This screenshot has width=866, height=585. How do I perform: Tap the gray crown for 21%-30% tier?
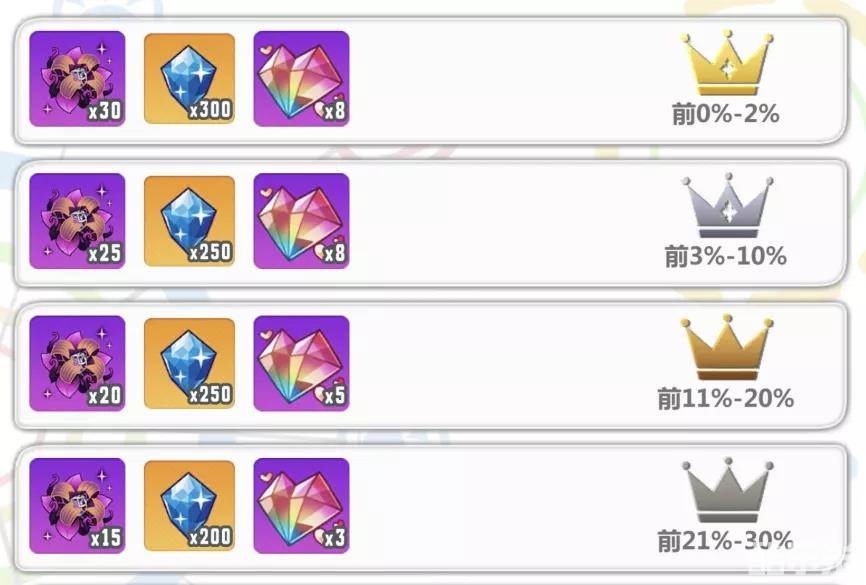(727, 490)
